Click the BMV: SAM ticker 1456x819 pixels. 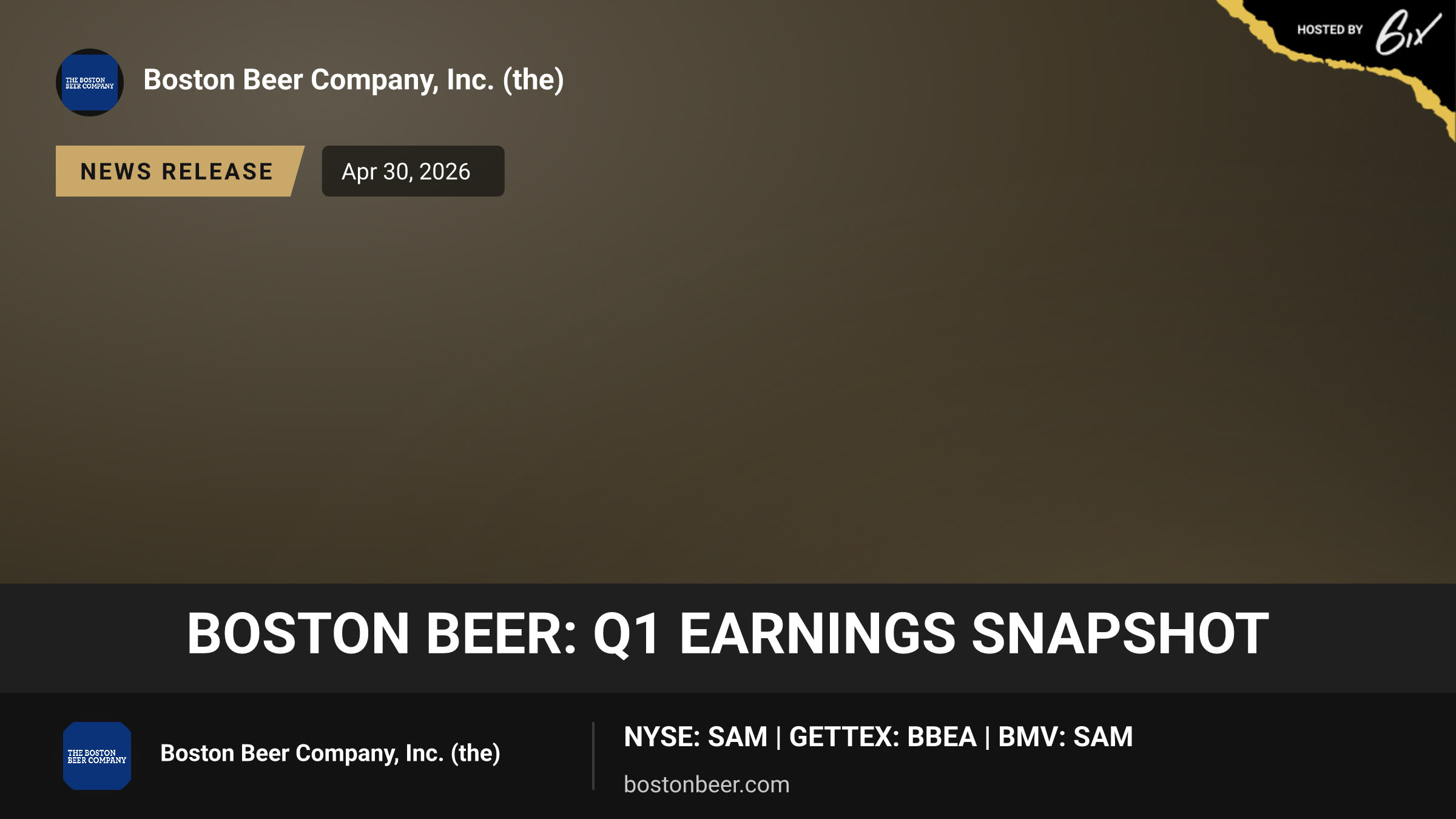click(x=1065, y=736)
